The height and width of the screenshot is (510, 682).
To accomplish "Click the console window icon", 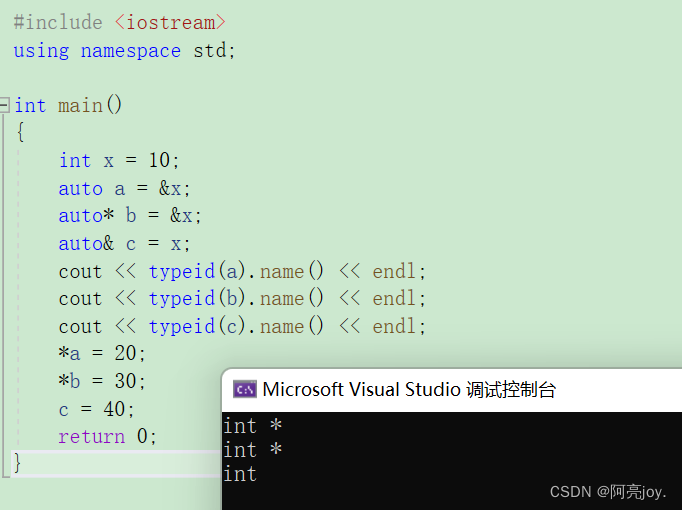I will [x=244, y=389].
